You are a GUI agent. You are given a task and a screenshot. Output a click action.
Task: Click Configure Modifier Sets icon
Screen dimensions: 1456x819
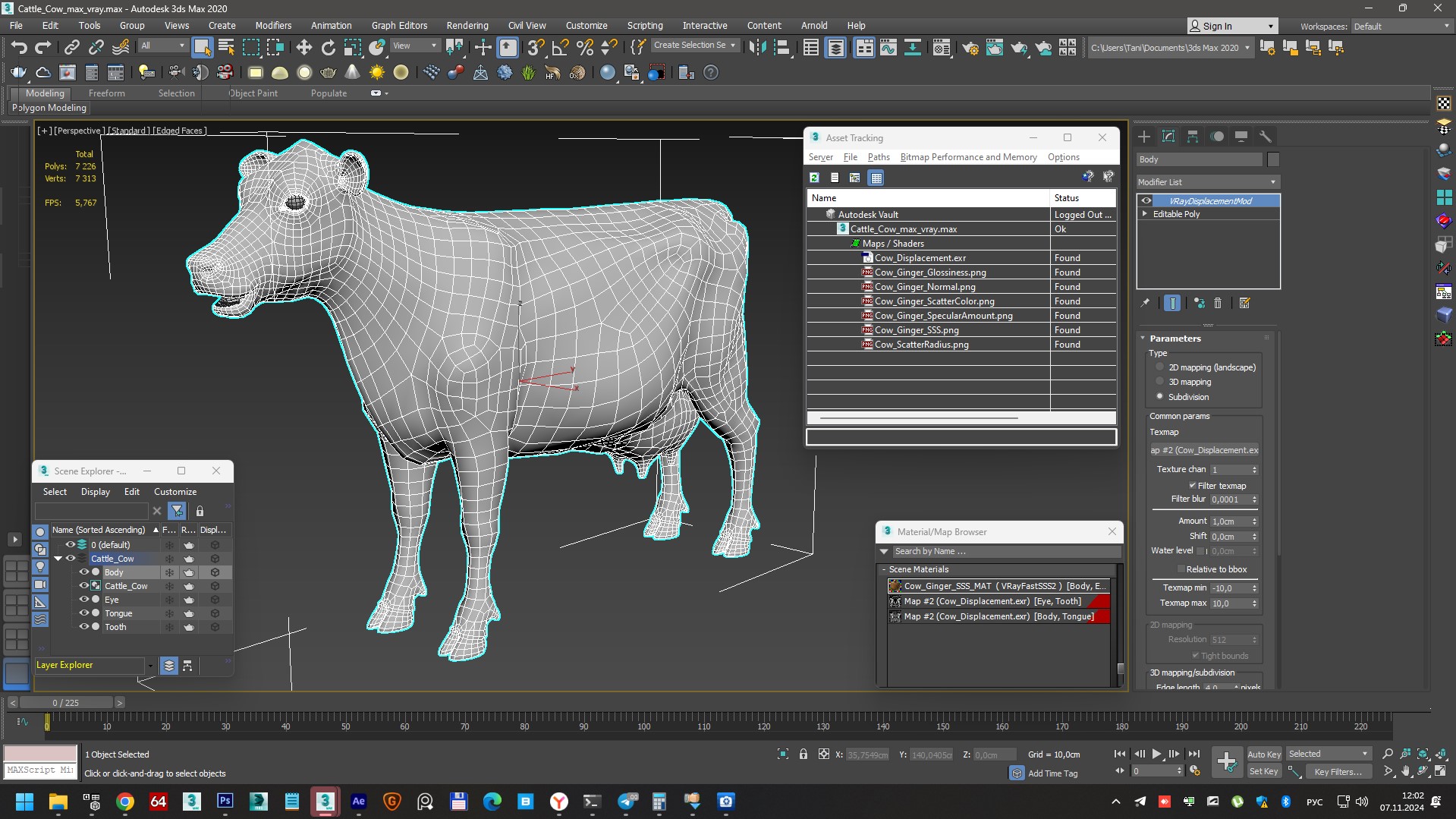pos(1244,303)
